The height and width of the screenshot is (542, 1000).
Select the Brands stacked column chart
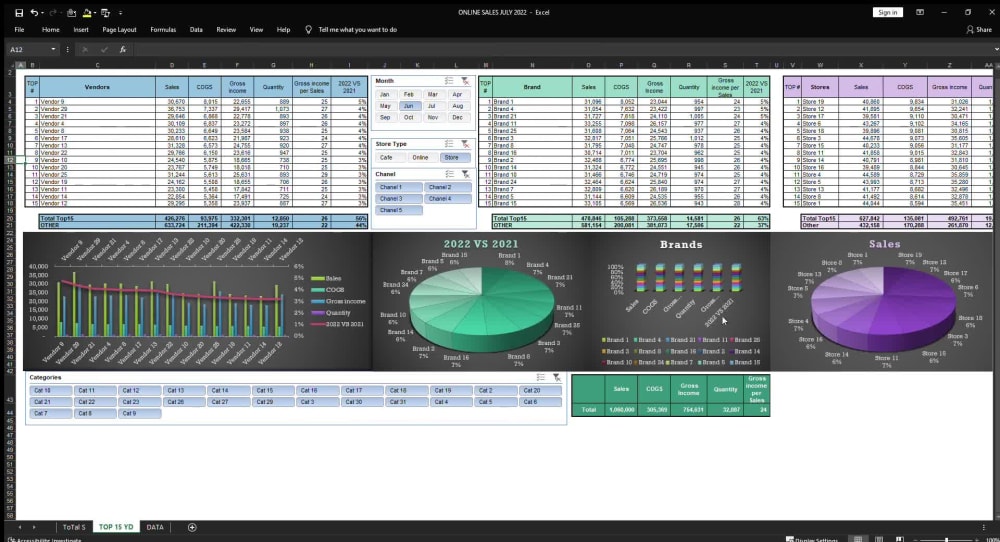[x=680, y=301]
